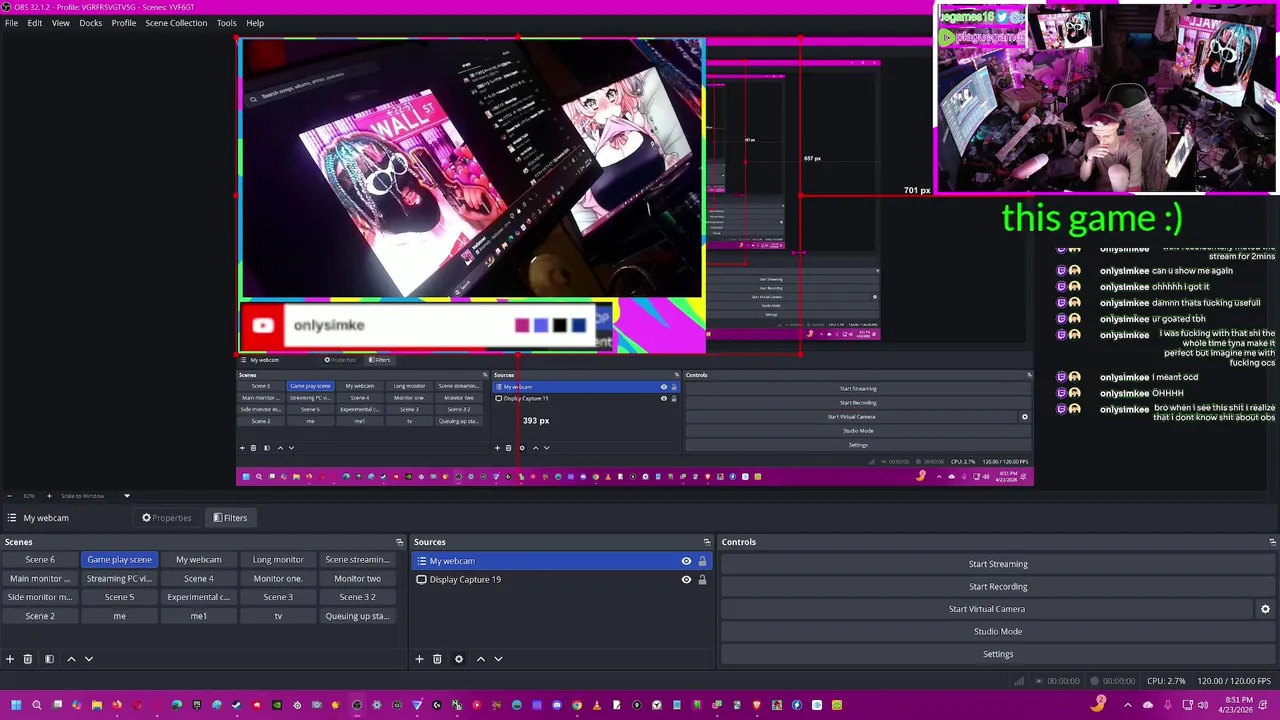Zoom in preview with plus icon
Viewport: 1280px width, 720px height.
(x=49, y=496)
